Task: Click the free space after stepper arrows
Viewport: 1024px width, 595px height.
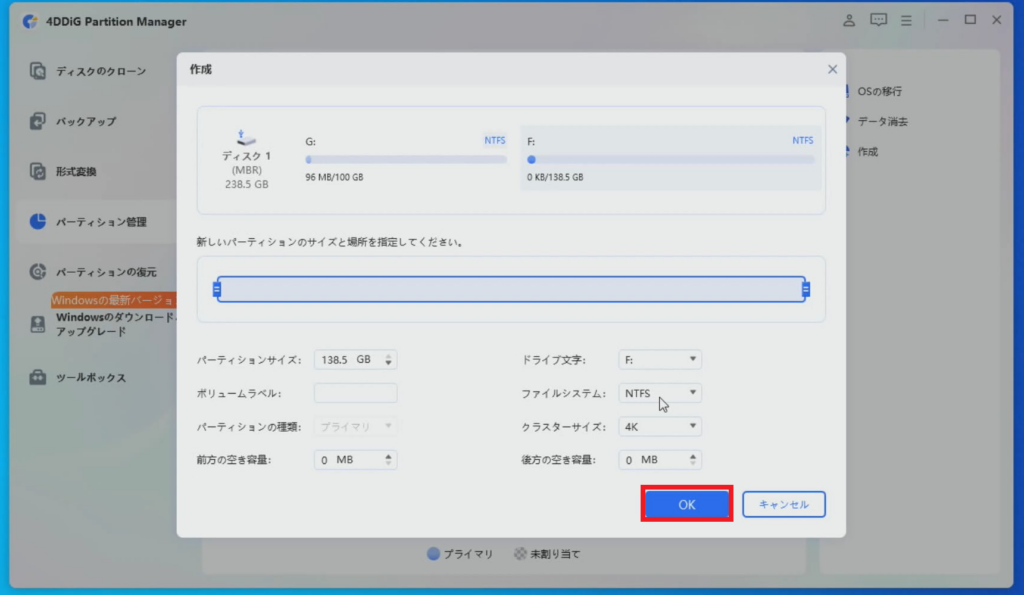Action: (x=693, y=460)
